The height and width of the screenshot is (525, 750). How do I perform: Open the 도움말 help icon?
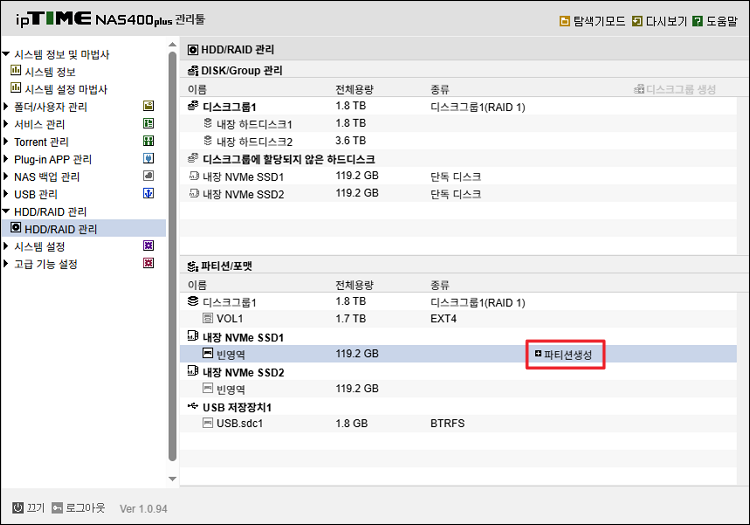[x=696, y=20]
